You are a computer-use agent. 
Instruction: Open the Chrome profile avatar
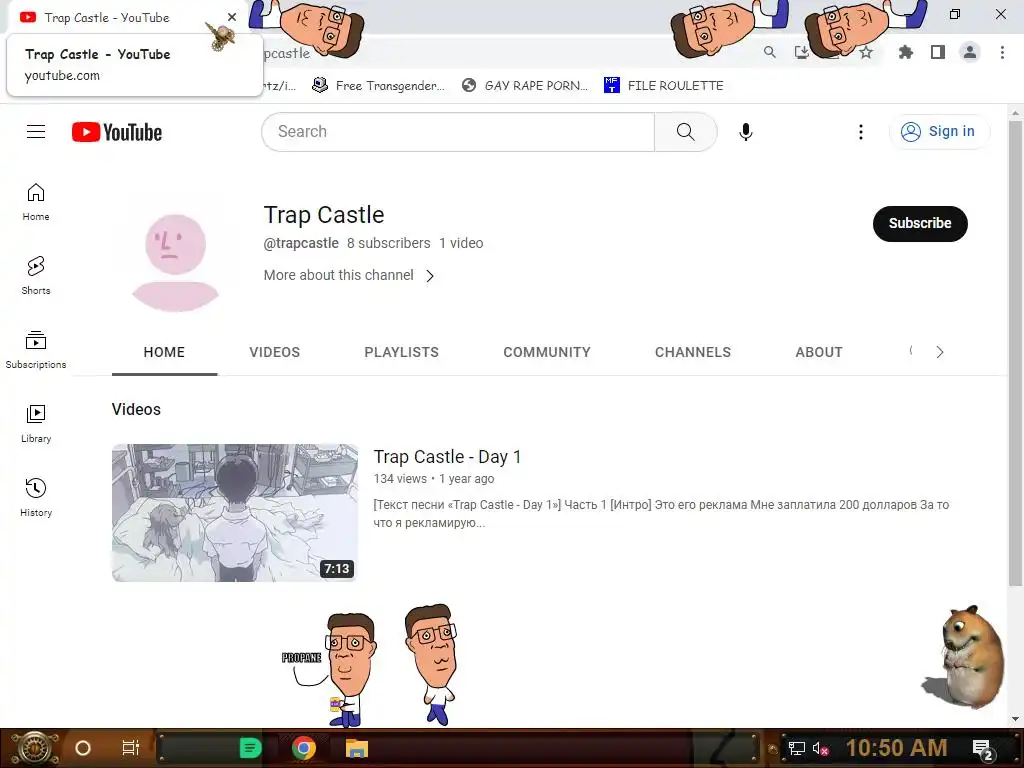pos(970,52)
